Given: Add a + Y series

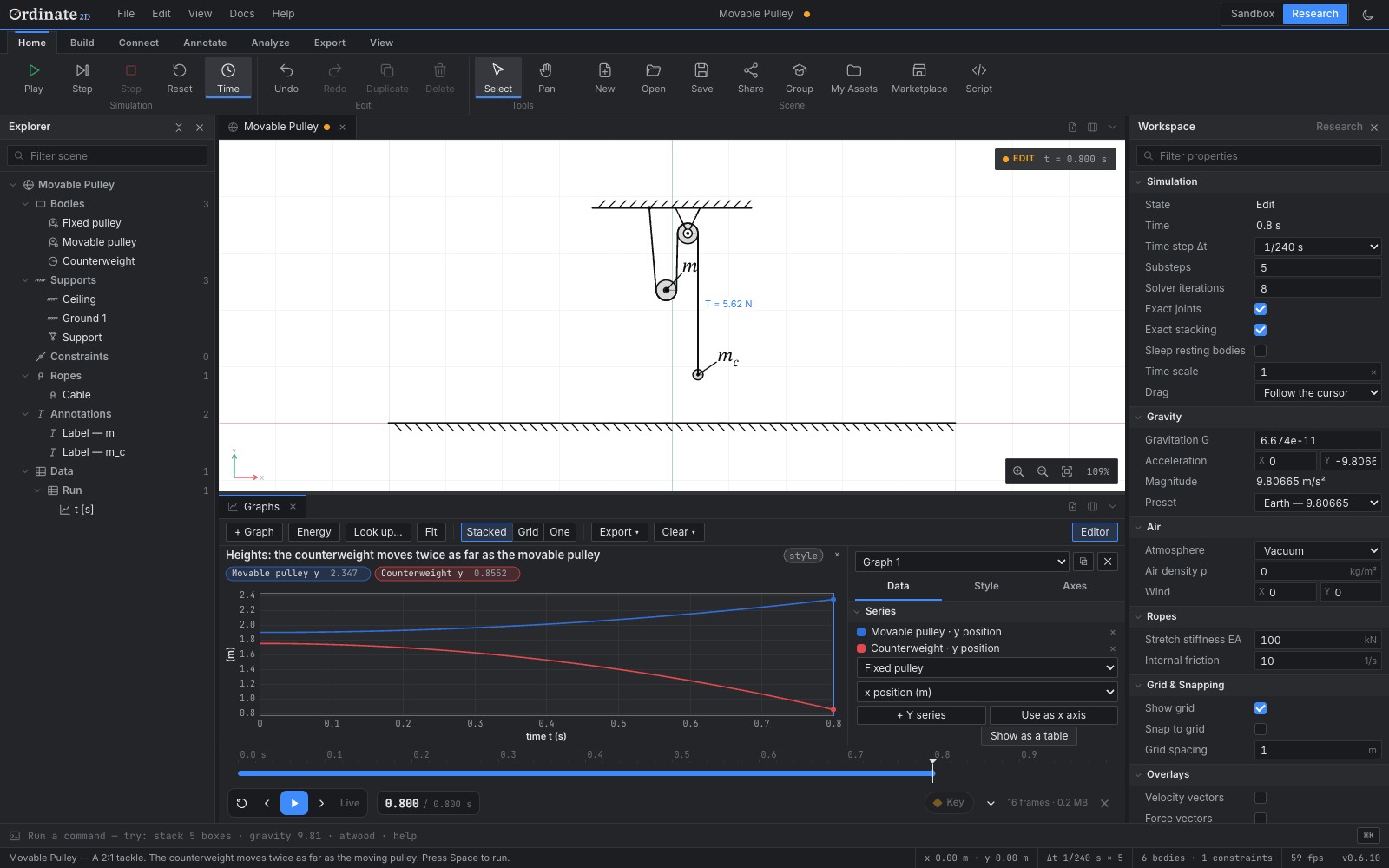Looking at the screenshot, I should point(921,715).
